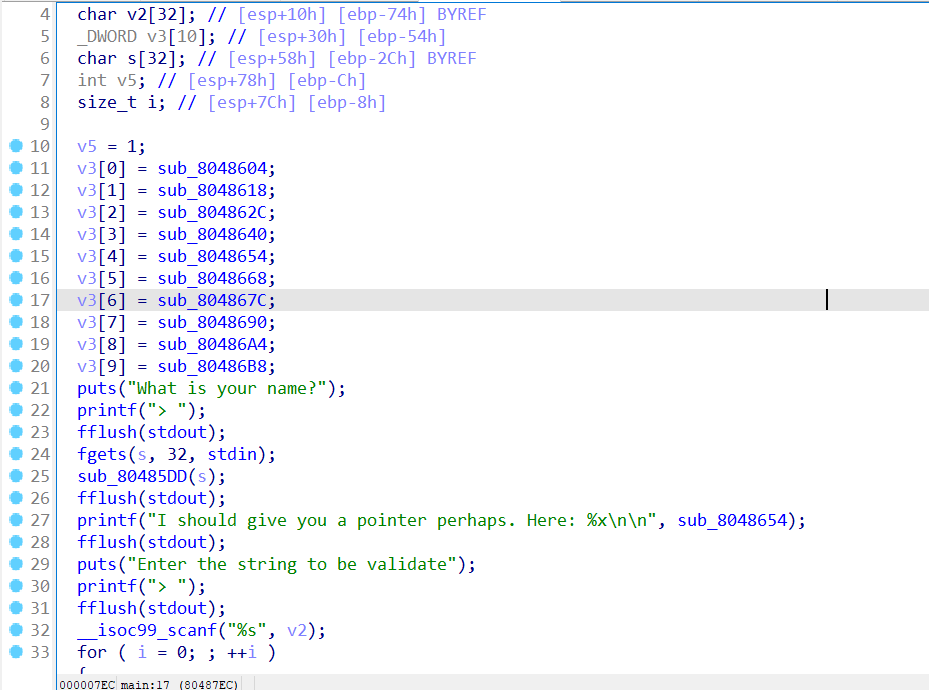Click breakpoint marker beside line 21
Image resolution: width=929 pixels, height=690 pixels.
click(15, 388)
